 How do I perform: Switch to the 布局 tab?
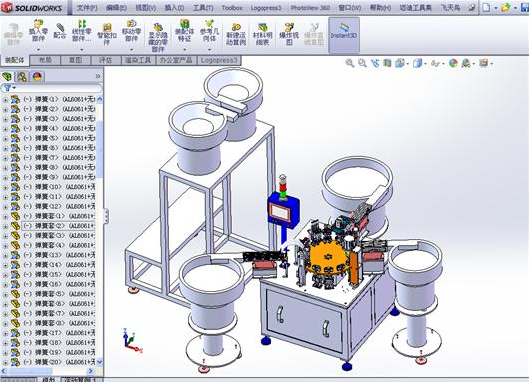[45, 60]
